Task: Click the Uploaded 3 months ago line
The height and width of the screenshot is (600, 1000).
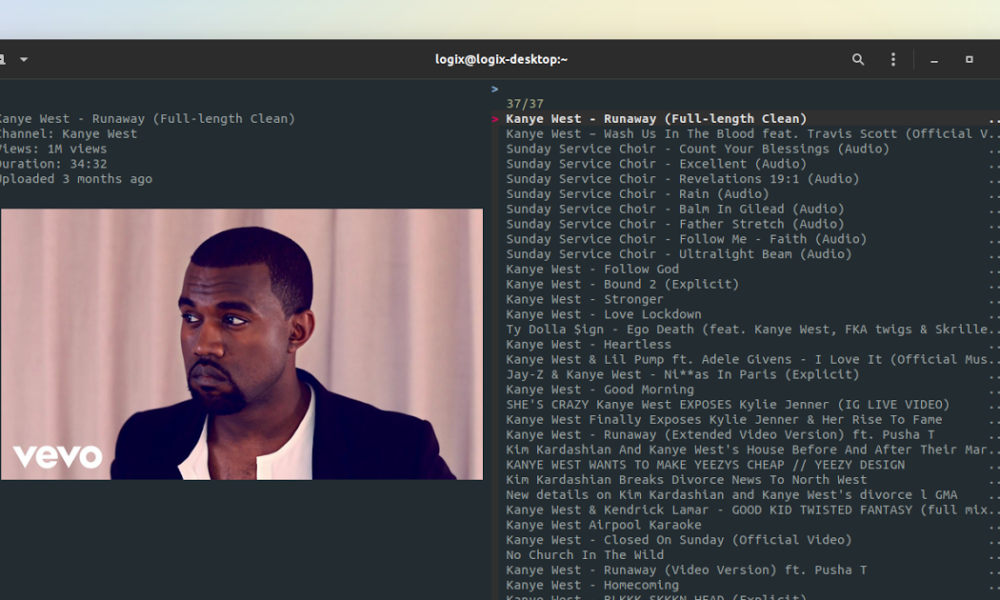Action: click(76, 179)
